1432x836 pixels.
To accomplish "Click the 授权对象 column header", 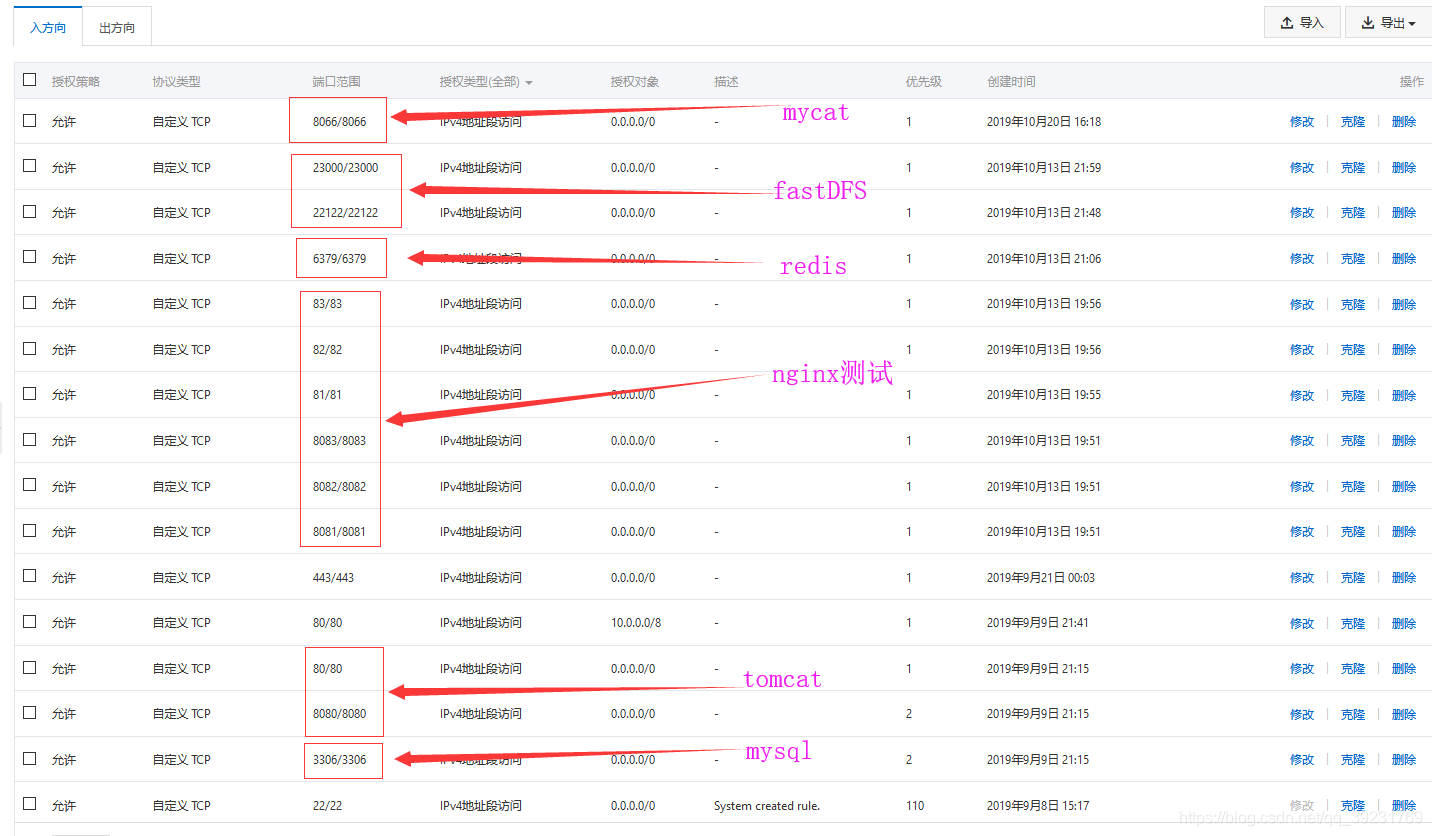I will tap(635, 82).
